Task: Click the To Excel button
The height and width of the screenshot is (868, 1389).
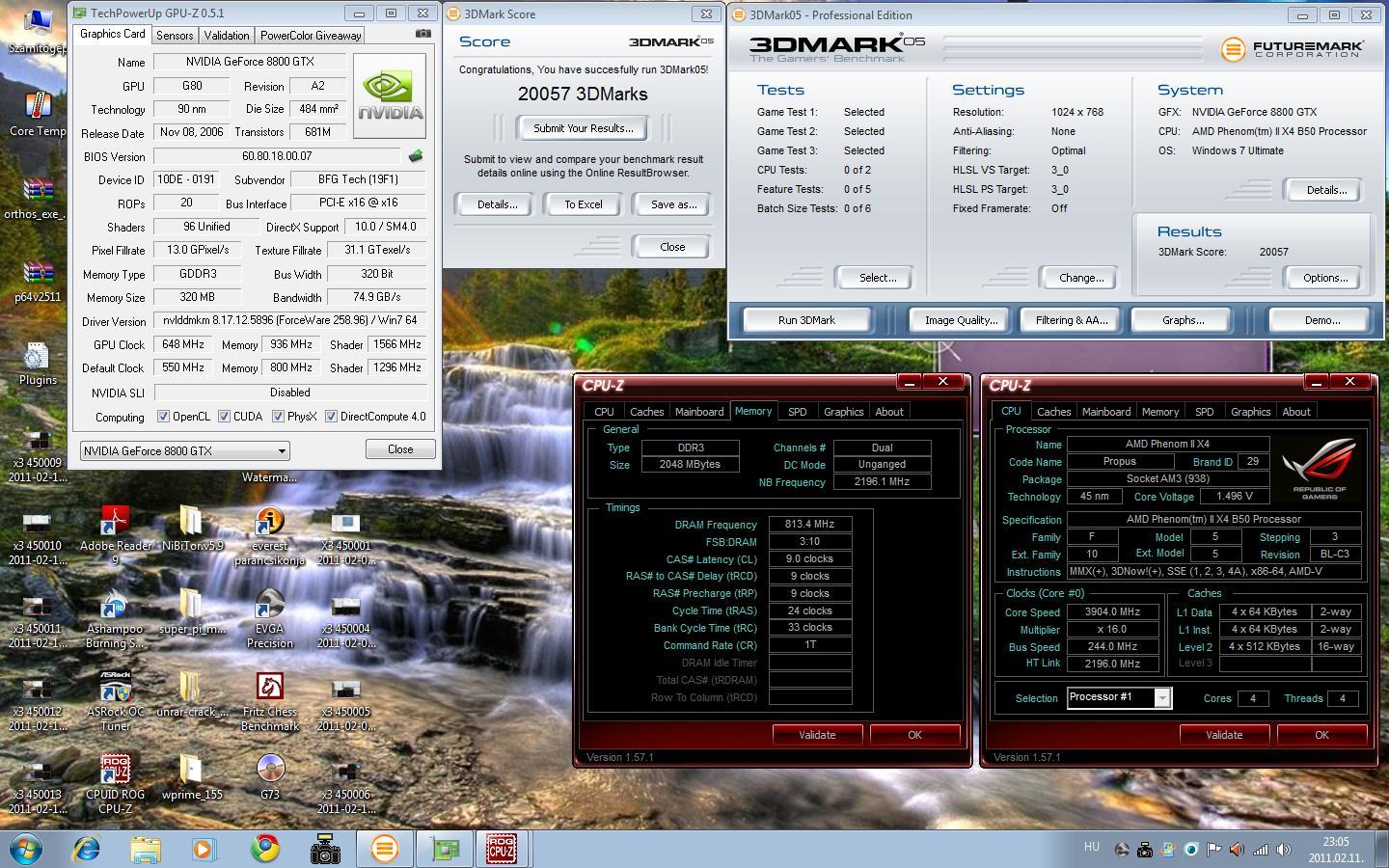Action: tap(583, 204)
